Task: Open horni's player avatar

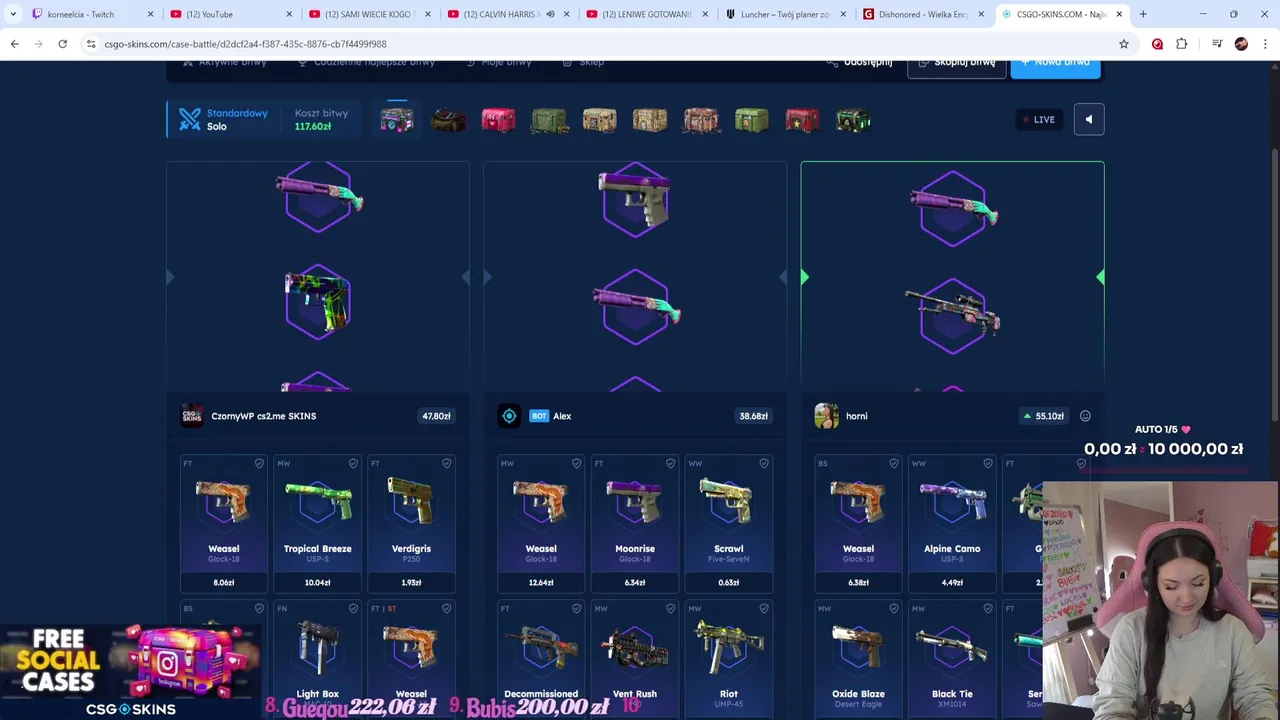Action: click(x=826, y=416)
